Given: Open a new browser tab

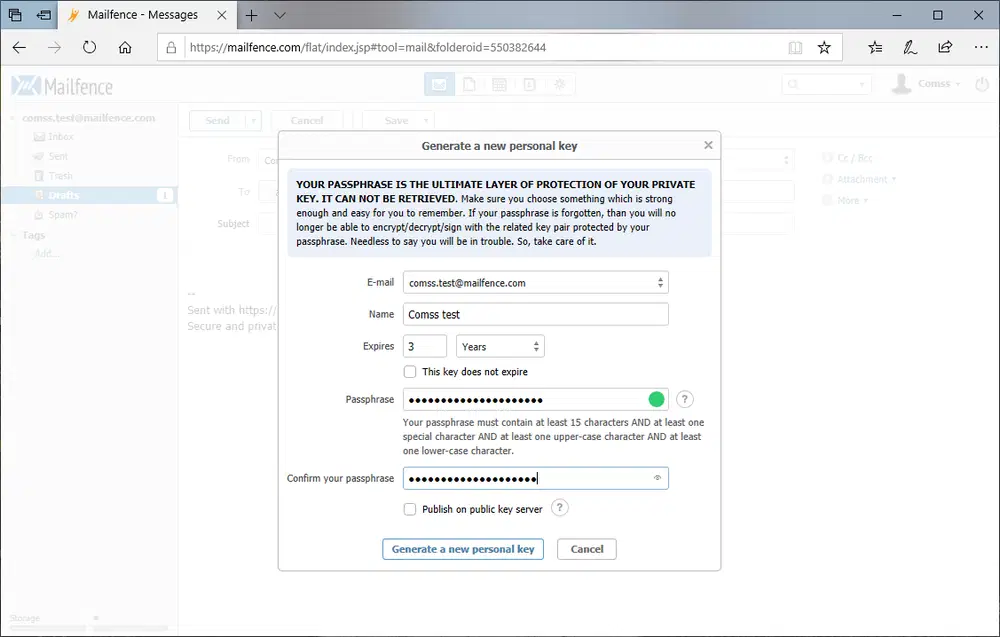Looking at the screenshot, I should [x=251, y=15].
